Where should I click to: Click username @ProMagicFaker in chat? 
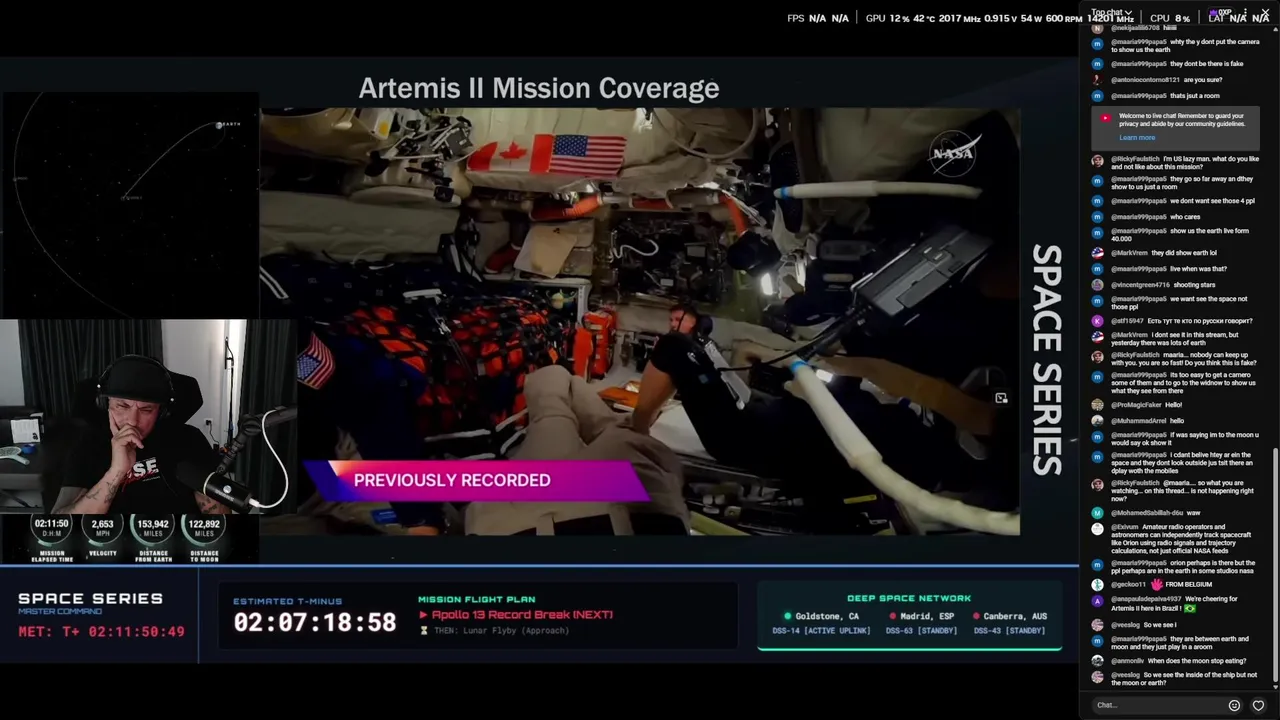tap(1135, 405)
